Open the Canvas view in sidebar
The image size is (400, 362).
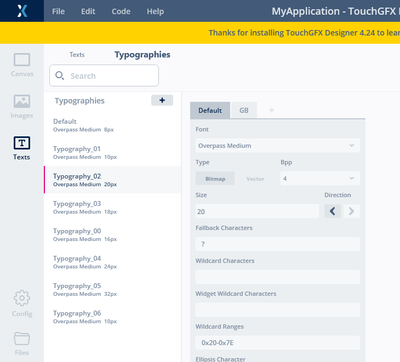22,65
